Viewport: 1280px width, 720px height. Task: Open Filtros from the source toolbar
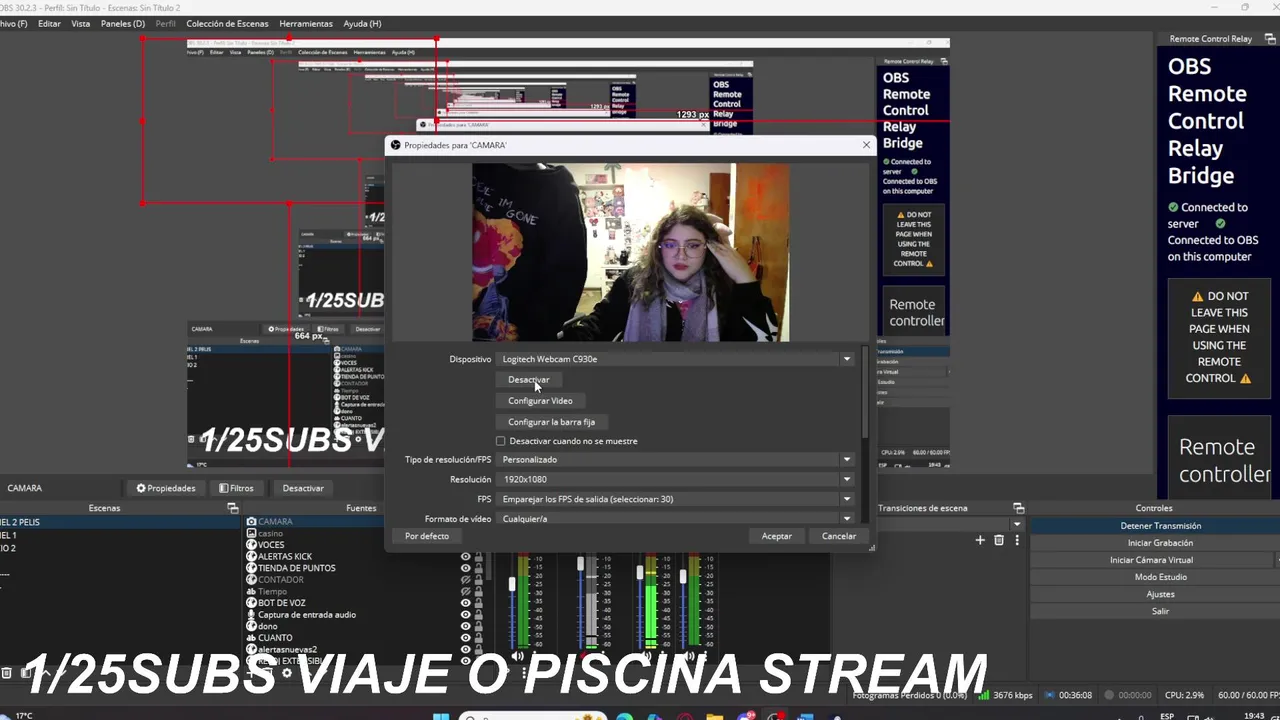236,488
